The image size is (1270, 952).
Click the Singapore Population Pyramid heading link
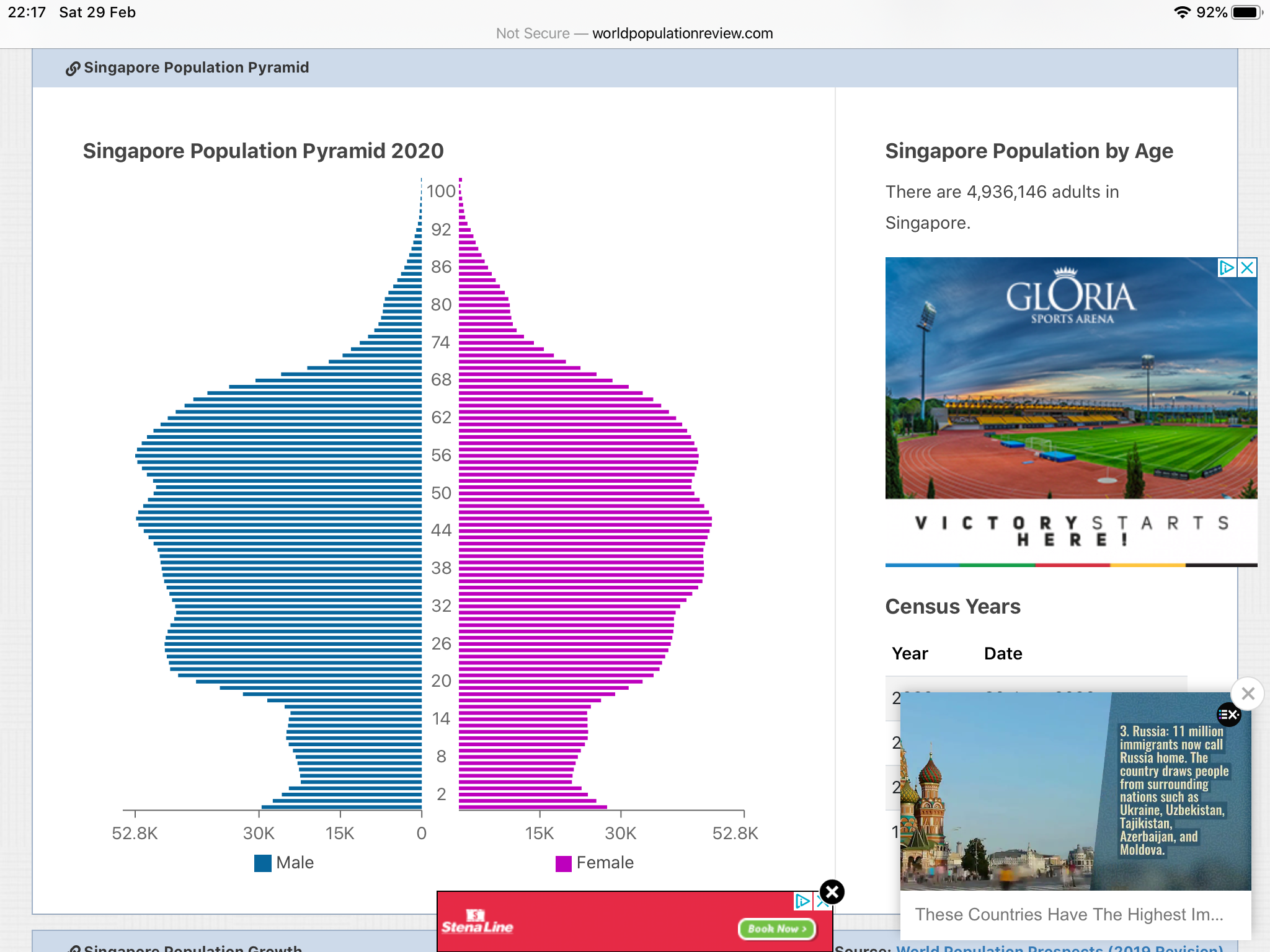tap(196, 68)
